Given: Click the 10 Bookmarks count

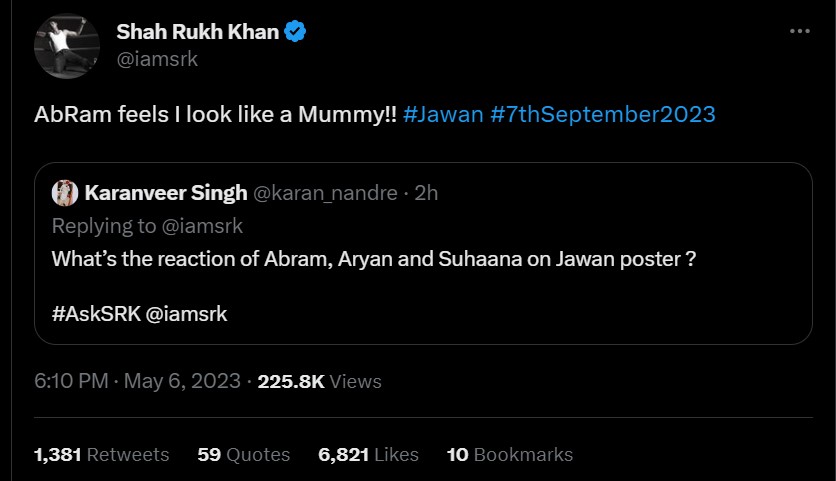Looking at the screenshot, I should tap(509, 454).
